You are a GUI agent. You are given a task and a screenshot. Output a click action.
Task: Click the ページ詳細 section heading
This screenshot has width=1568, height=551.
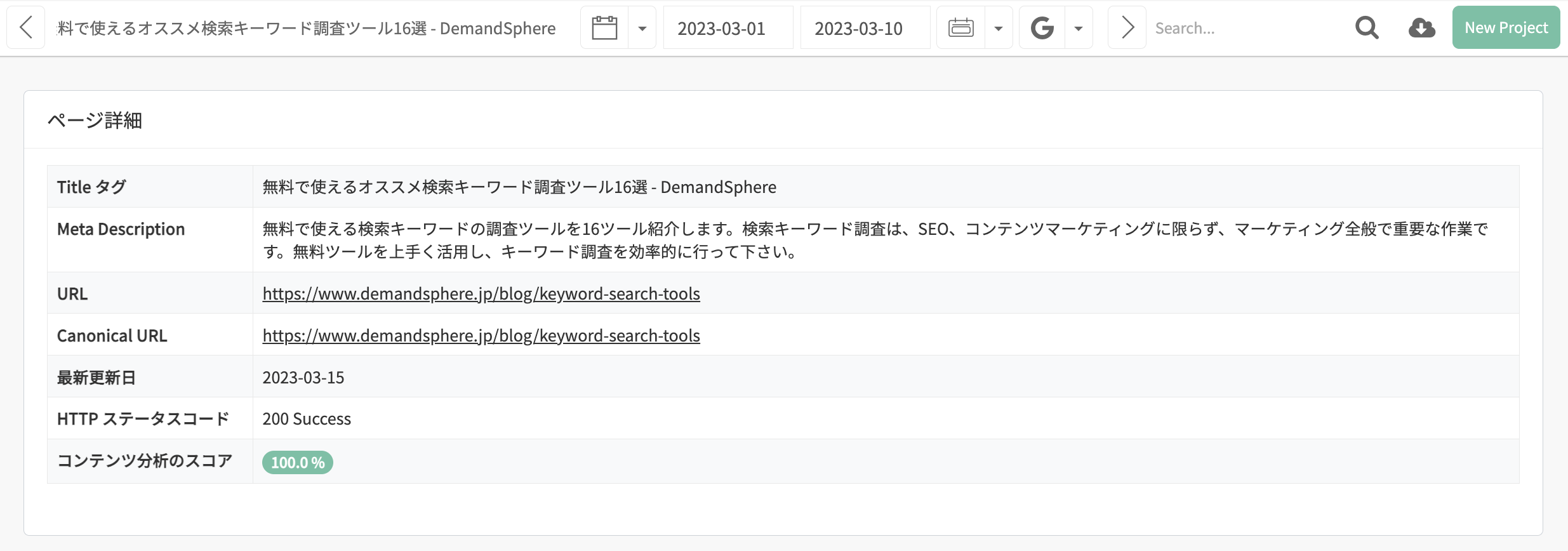pyautogui.click(x=95, y=121)
